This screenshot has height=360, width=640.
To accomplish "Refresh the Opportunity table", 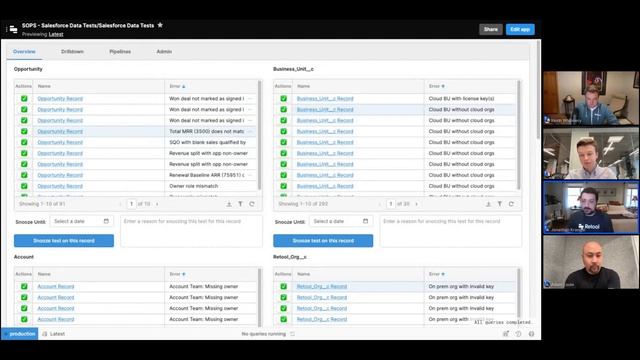I will (252, 204).
